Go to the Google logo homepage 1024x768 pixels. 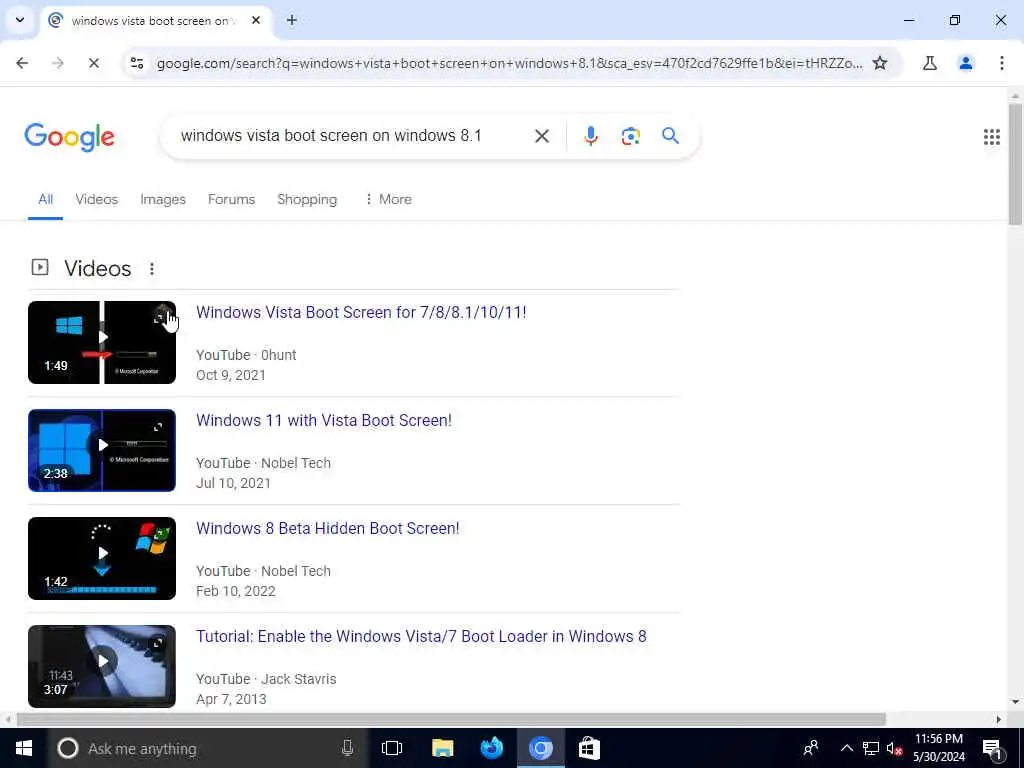(x=69, y=137)
